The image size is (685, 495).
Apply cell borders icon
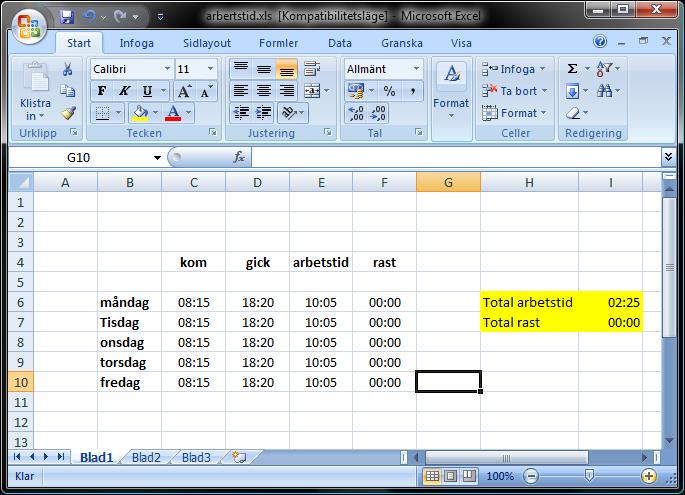[x=102, y=113]
